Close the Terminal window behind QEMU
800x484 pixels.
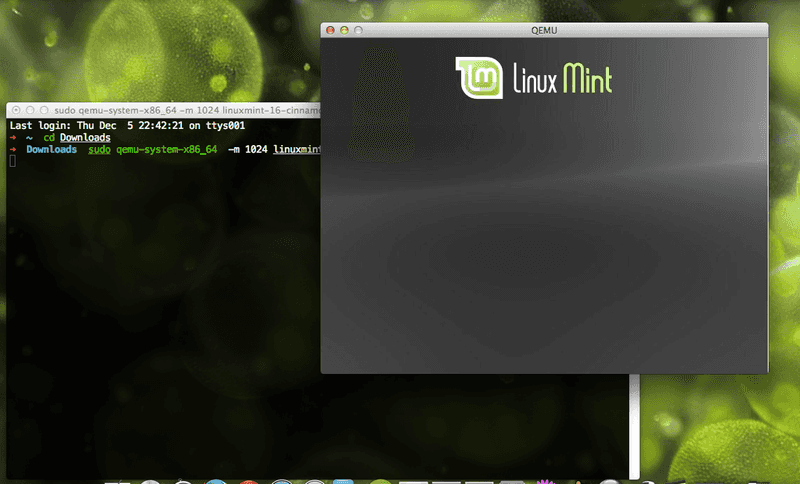pyautogui.click(x=16, y=110)
